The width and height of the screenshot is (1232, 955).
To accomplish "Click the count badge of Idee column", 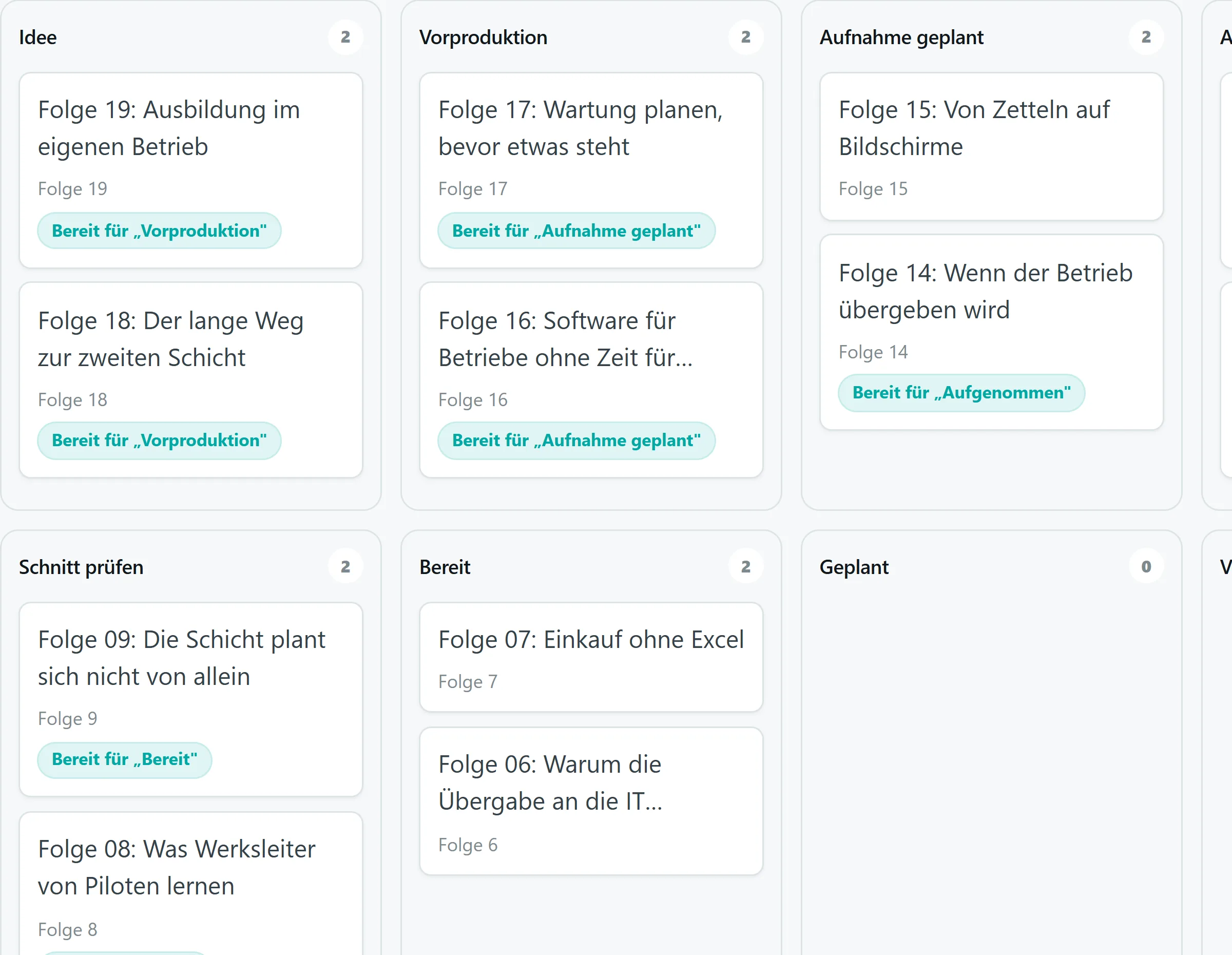I will tap(345, 37).
